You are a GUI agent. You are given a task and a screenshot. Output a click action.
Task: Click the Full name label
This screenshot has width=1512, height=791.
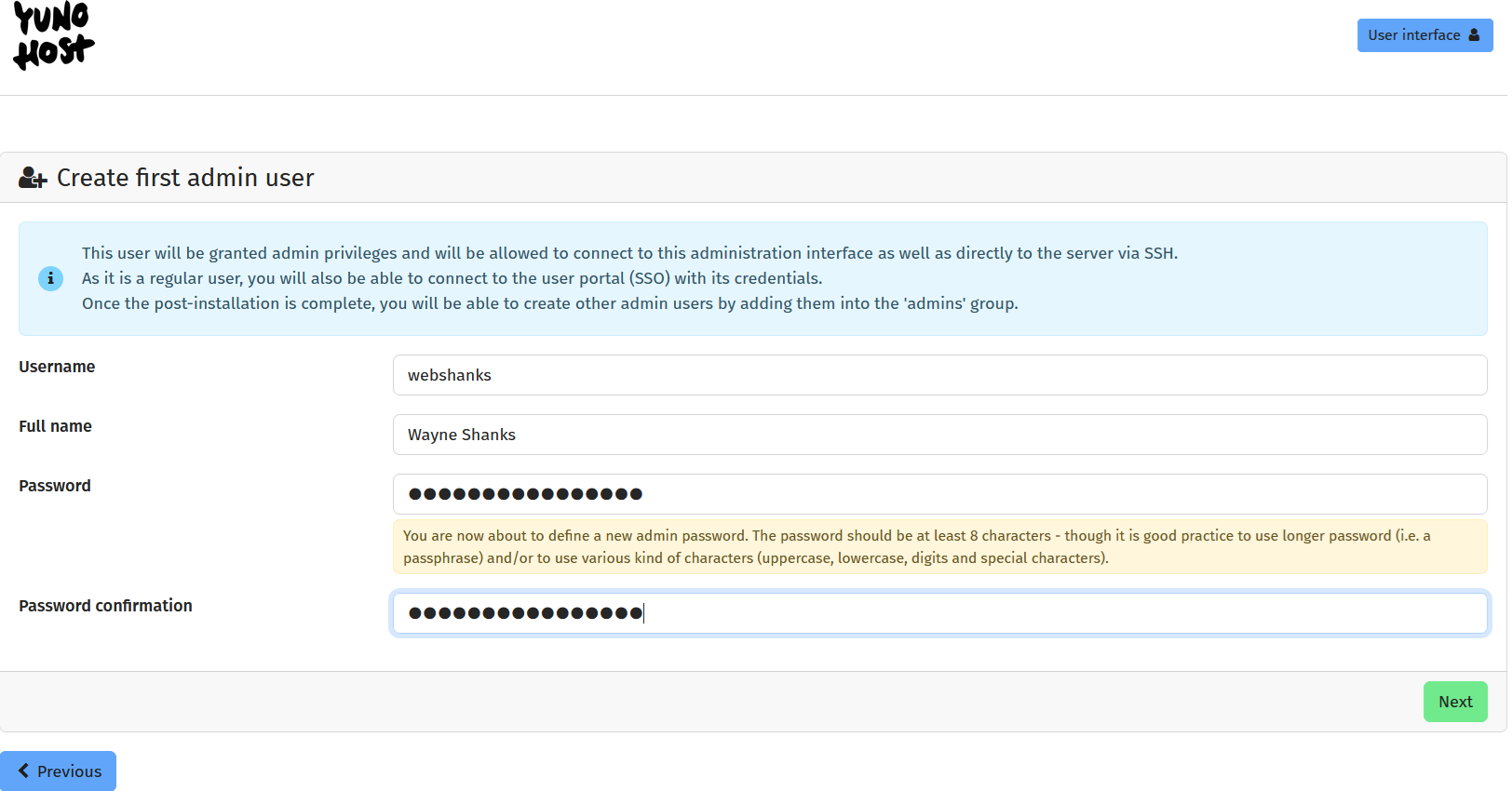[55, 426]
